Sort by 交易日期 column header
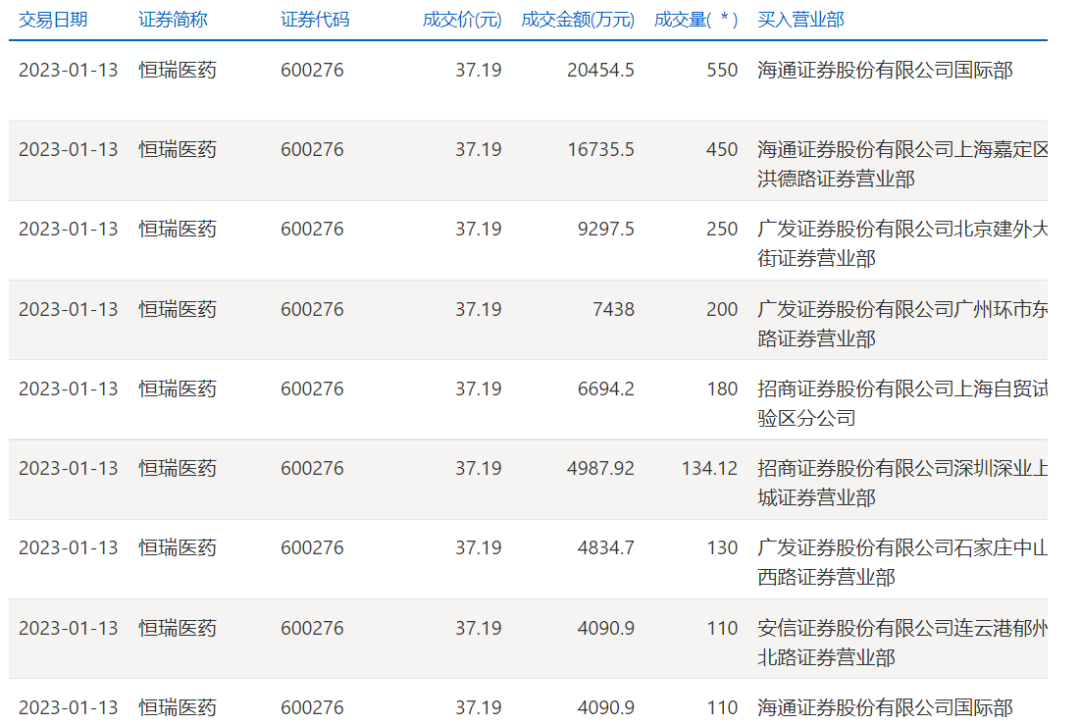Viewport: 1080px width, 725px height. [53, 20]
